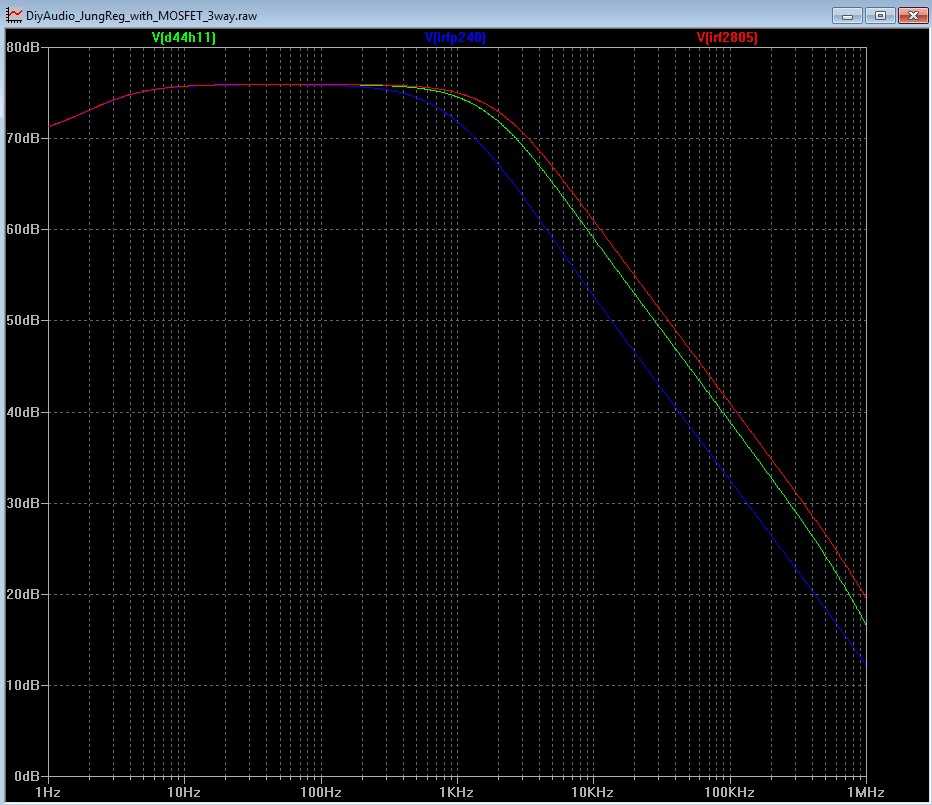Click the V(irf2805) red trace label
932x805 pixels.
coord(728,37)
